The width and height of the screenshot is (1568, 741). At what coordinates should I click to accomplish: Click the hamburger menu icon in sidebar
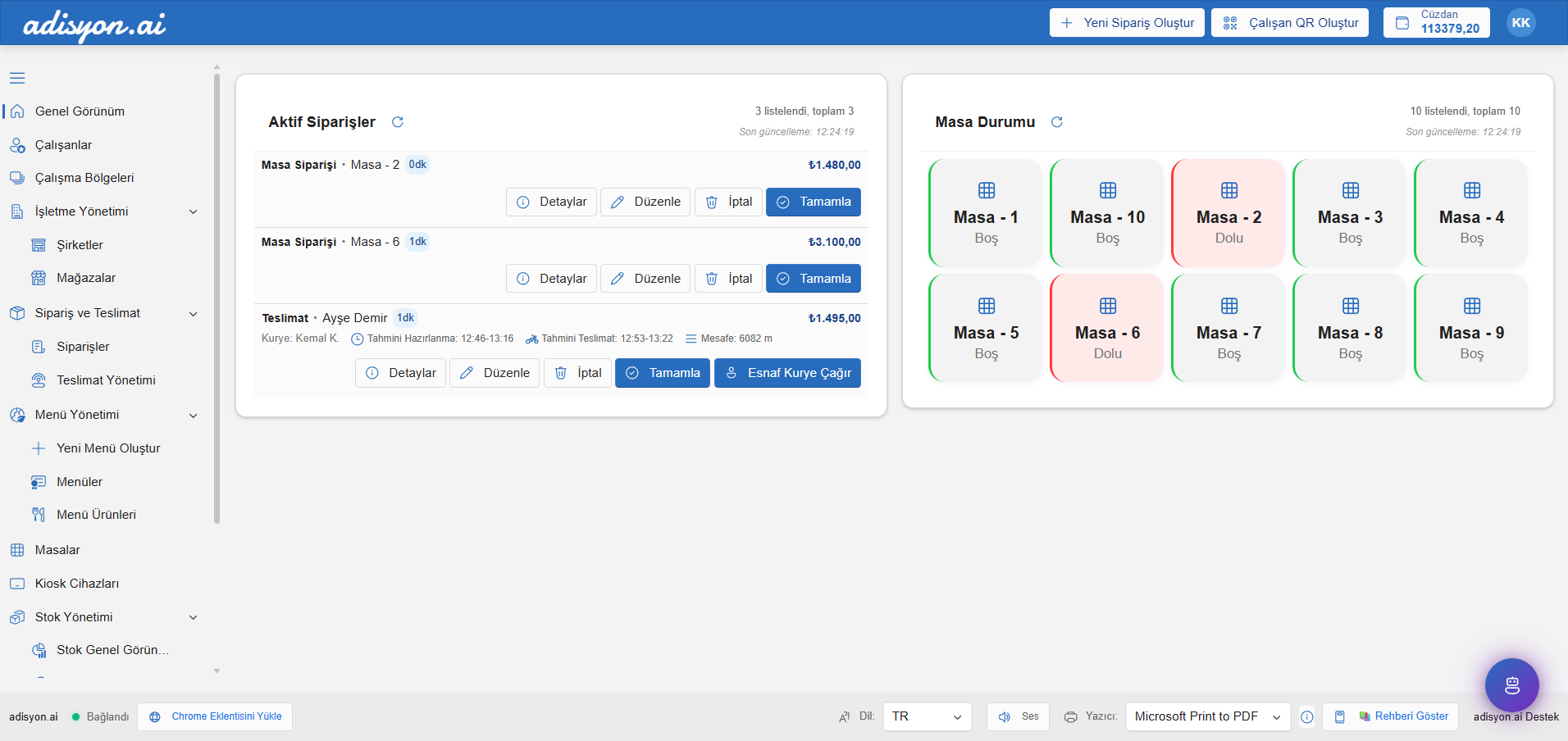pyautogui.click(x=17, y=79)
